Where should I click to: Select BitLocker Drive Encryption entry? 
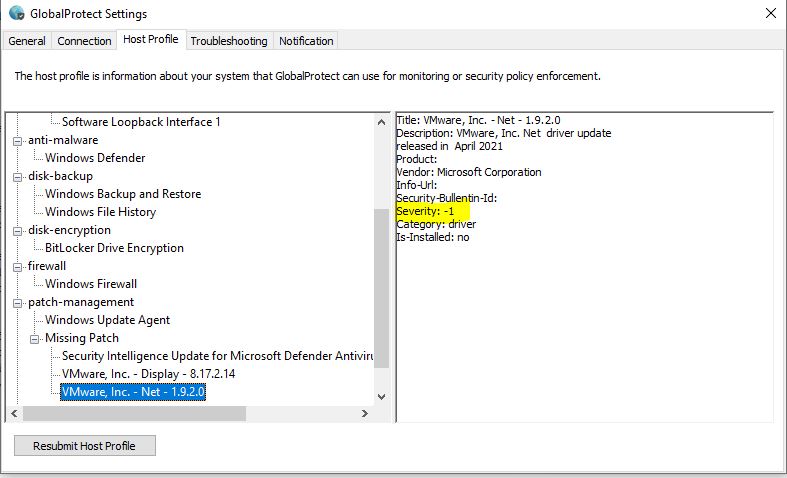114,248
